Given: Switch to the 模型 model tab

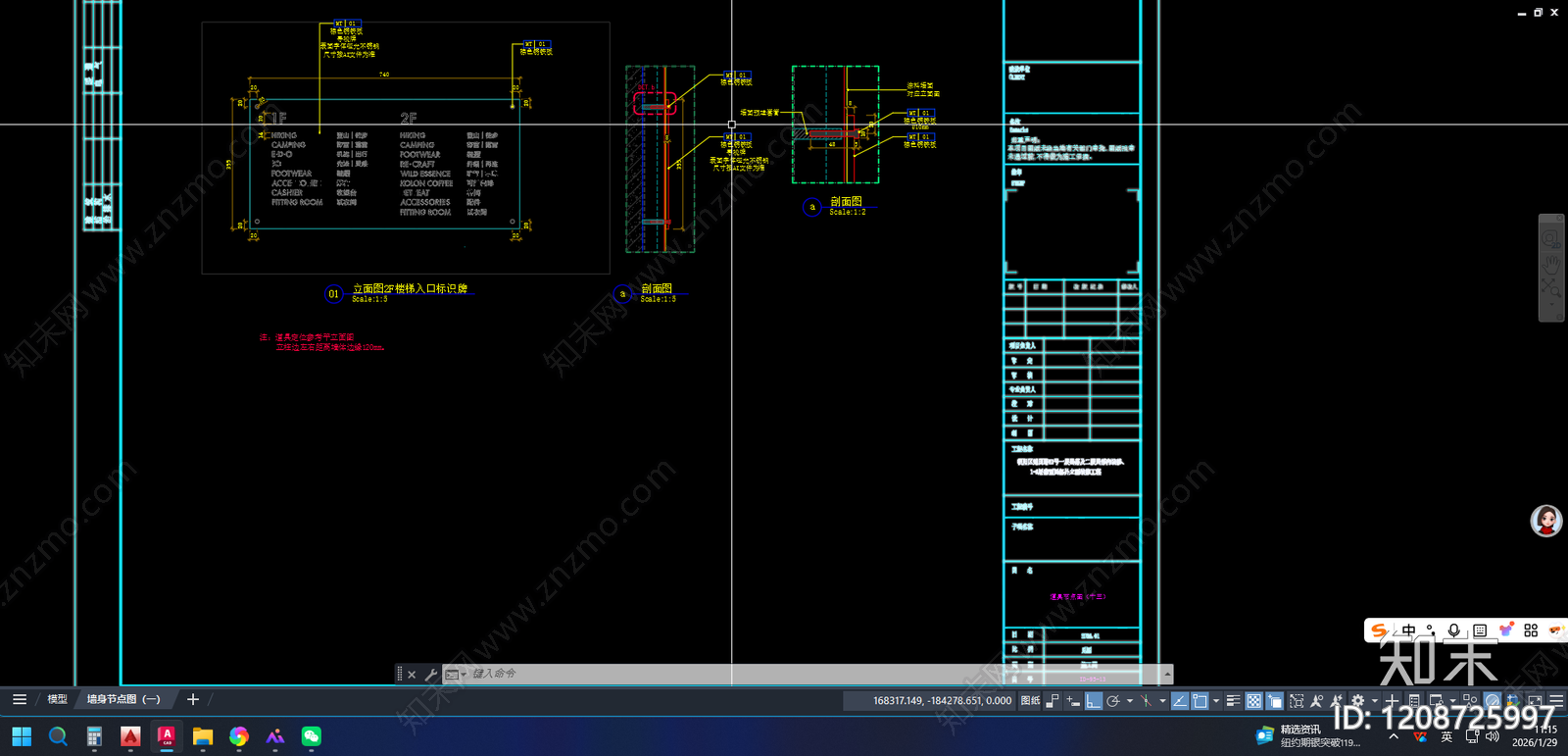Looking at the screenshot, I should pyautogui.click(x=58, y=699).
